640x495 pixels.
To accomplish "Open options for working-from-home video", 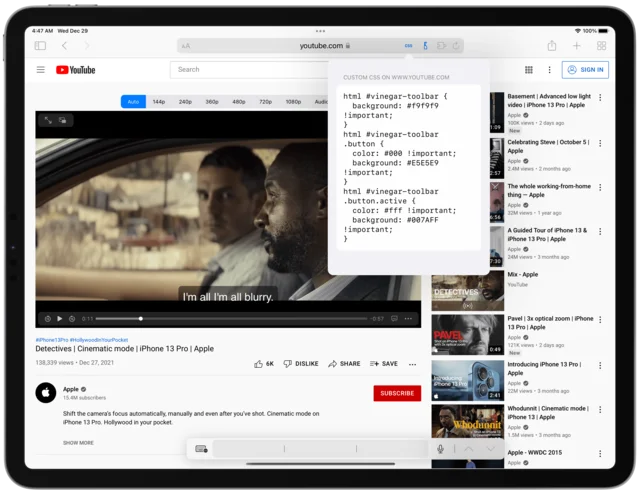I will tap(600, 187).
